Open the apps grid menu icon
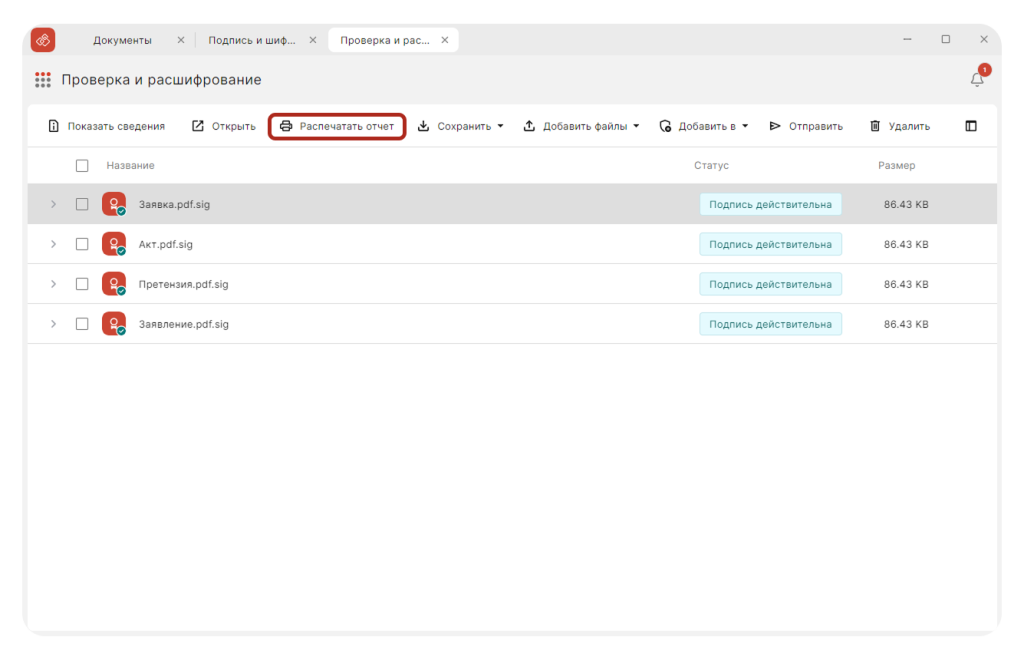Viewport: 1024px width, 660px height. tap(43, 80)
